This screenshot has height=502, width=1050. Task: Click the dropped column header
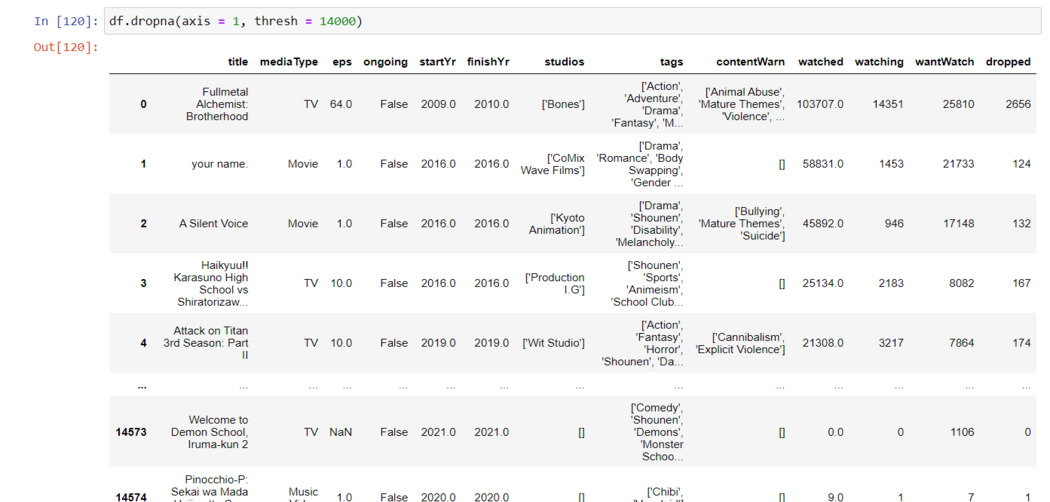1007,62
